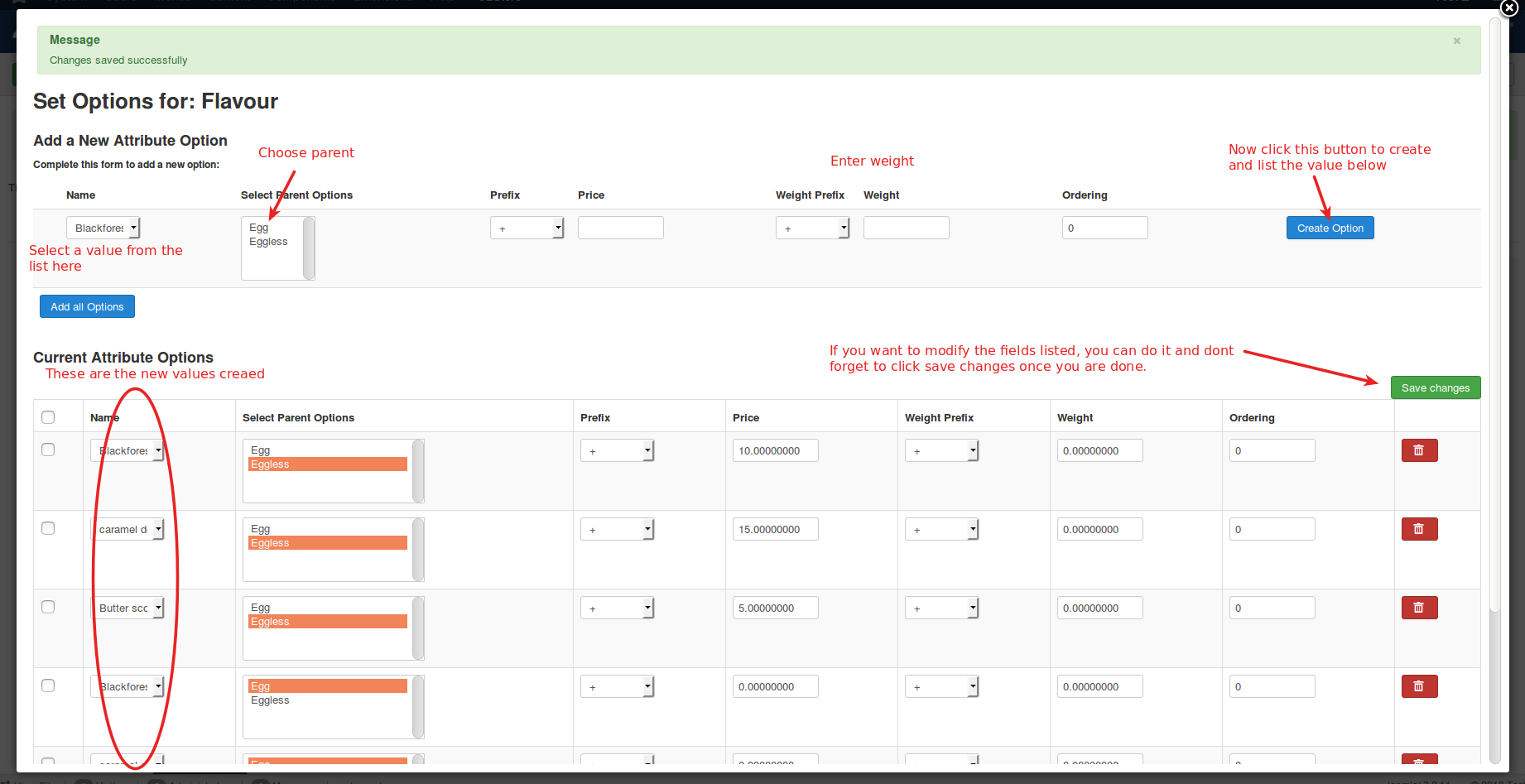
Task: Select checkbox for first Blackforest row
Action: [x=48, y=450]
